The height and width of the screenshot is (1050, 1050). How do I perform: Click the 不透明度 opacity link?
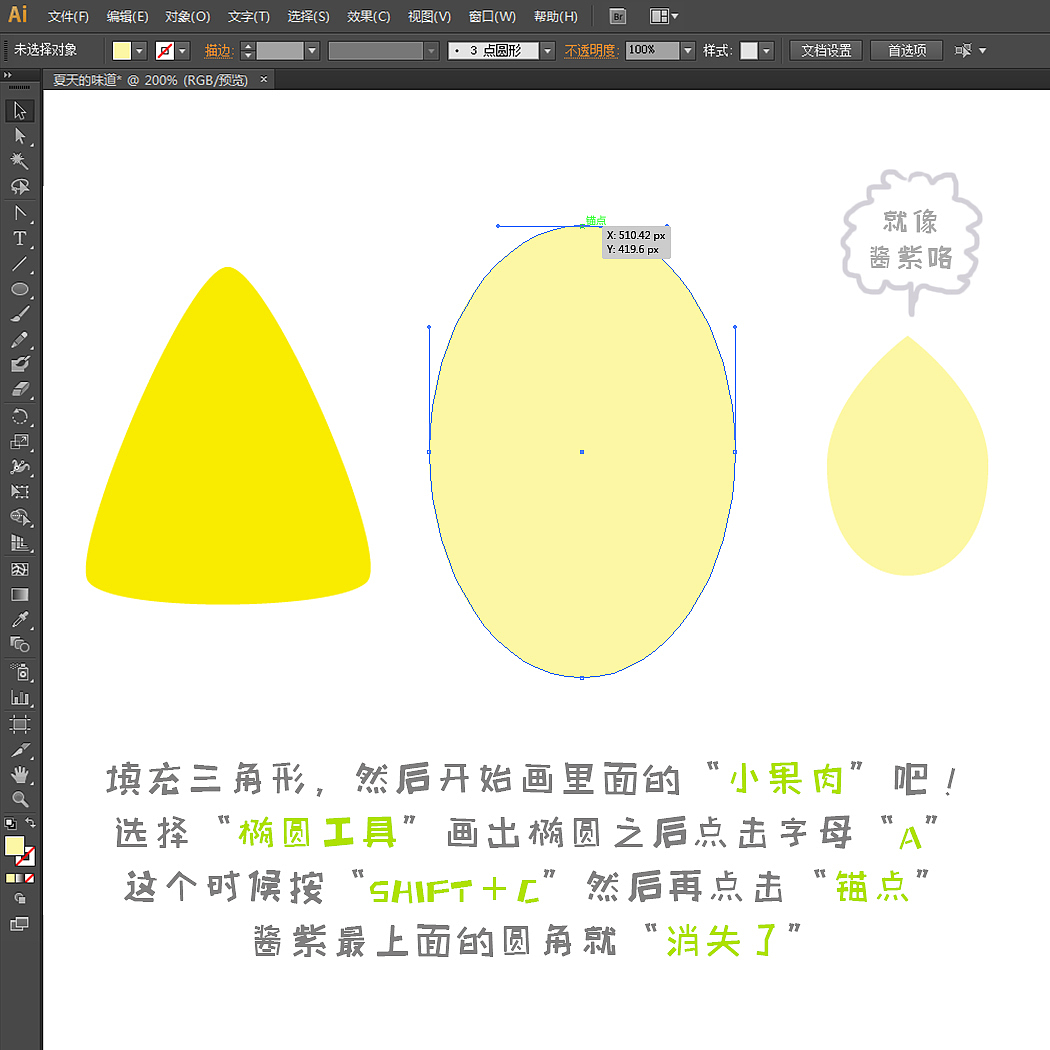coord(591,50)
